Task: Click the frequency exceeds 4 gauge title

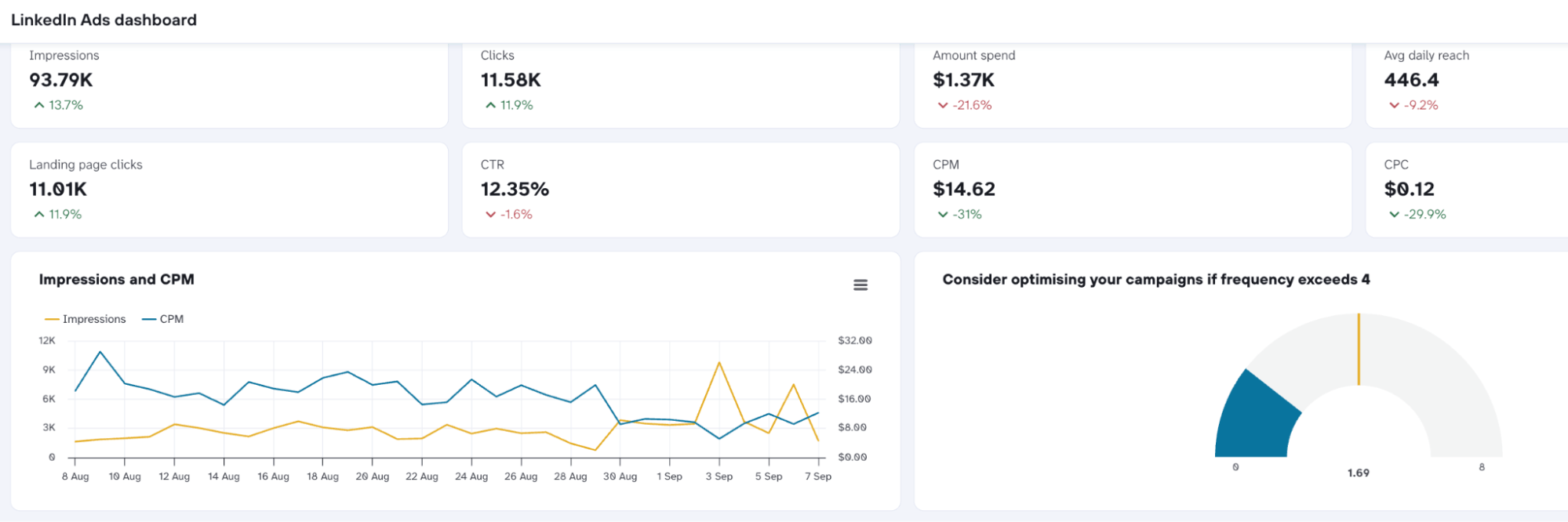Action: coord(1156,280)
